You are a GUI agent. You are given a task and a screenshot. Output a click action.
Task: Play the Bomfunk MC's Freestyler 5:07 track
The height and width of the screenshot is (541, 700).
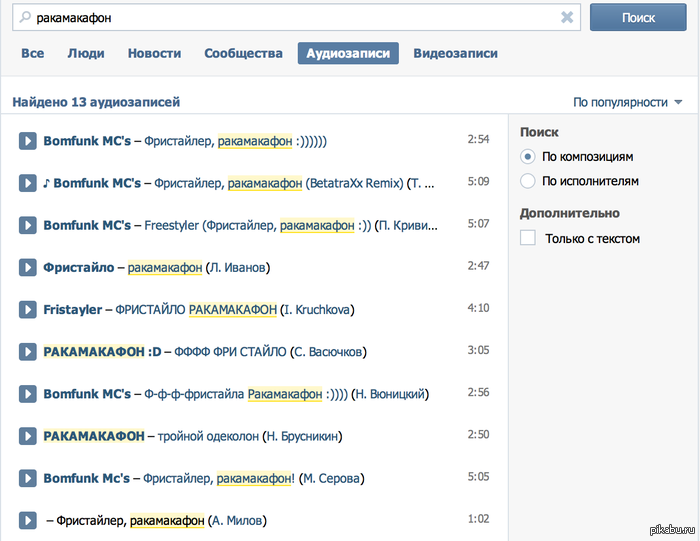tap(28, 225)
